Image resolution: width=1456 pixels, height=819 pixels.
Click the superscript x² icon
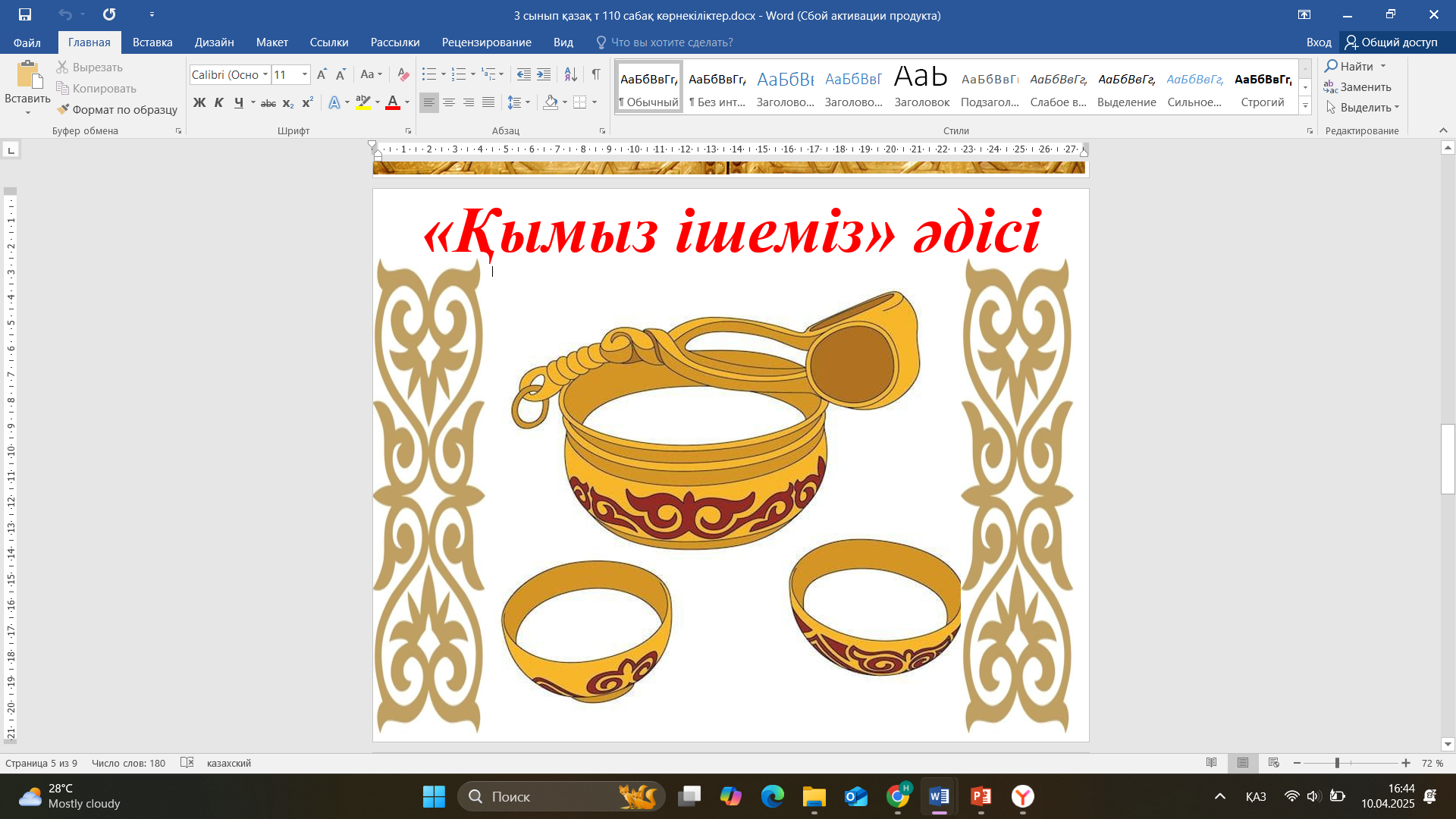click(x=307, y=102)
